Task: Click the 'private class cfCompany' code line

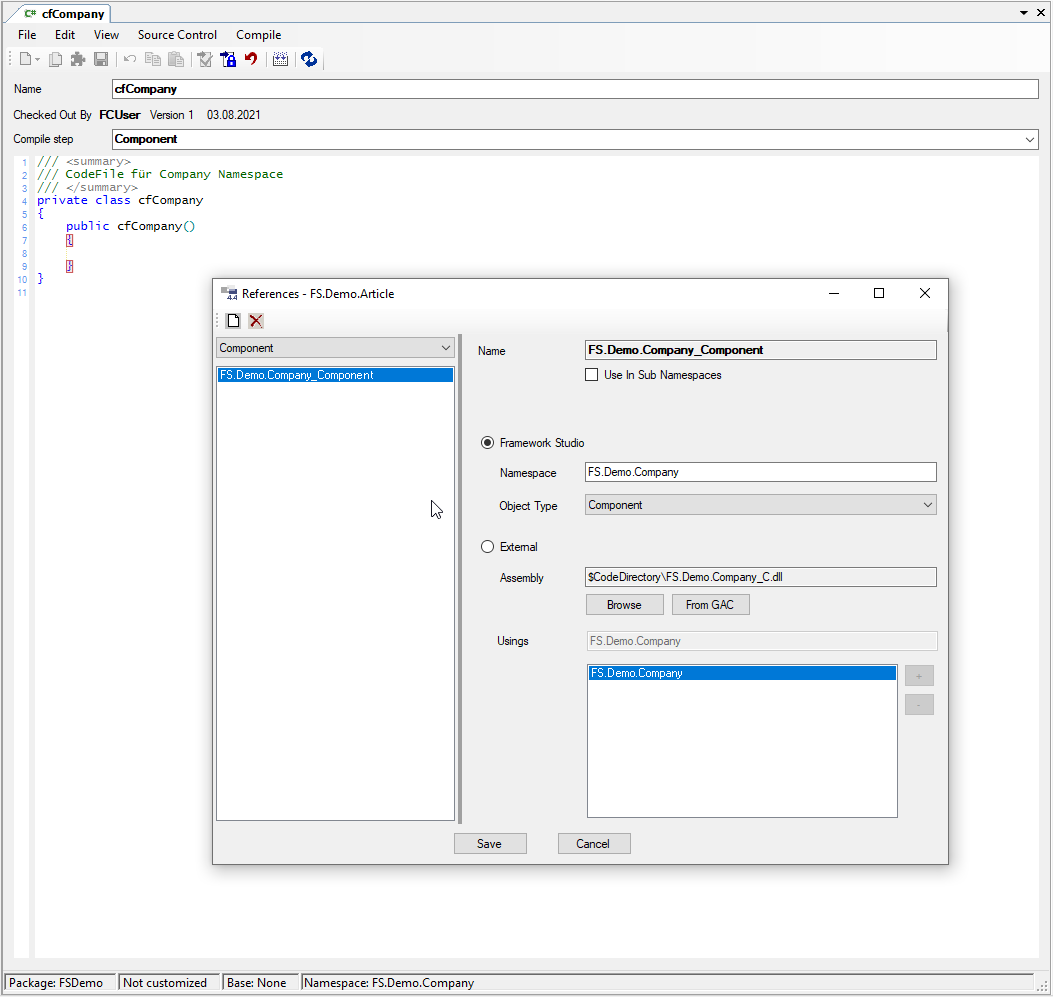Action: (120, 200)
